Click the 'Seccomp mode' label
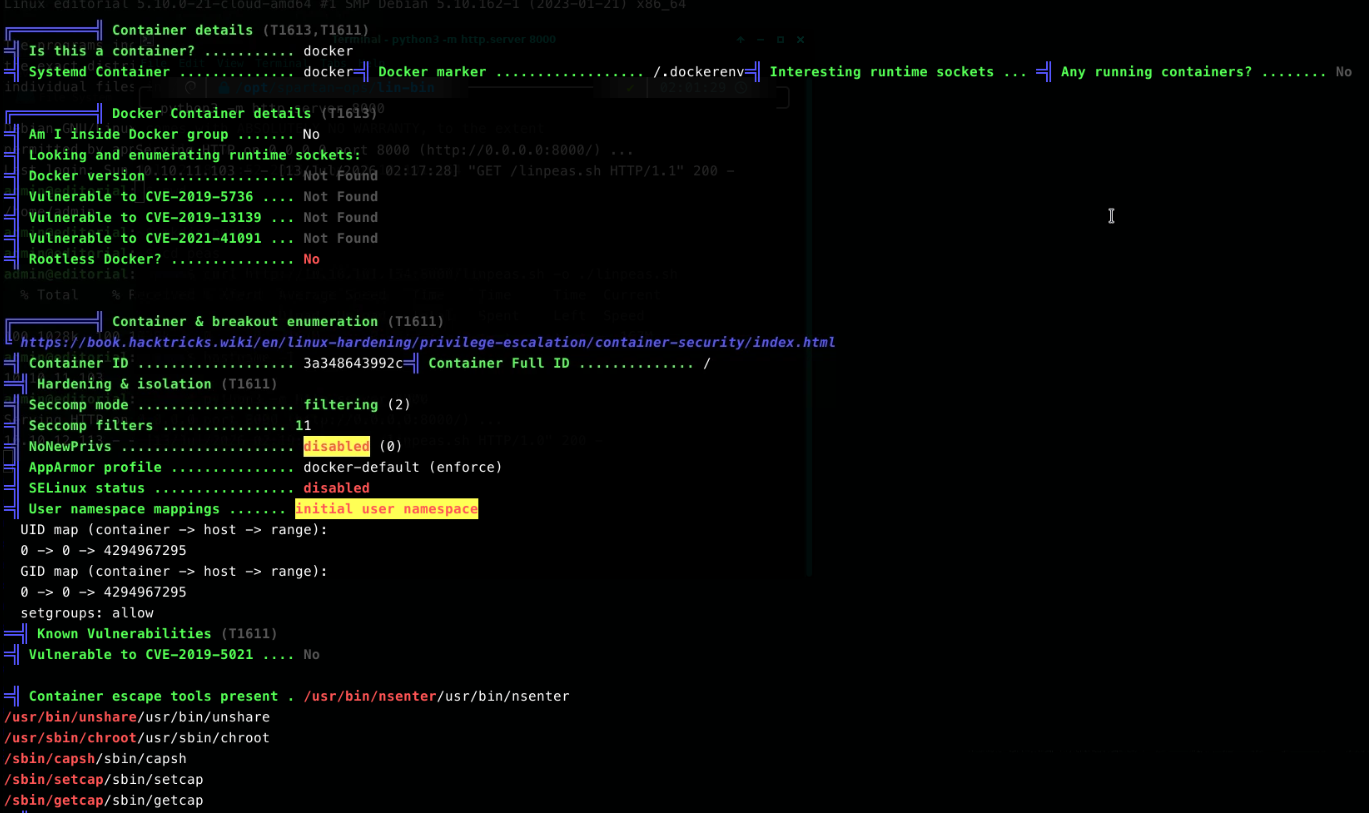The image size is (1369, 813). pyautogui.click(x=78, y=405)
